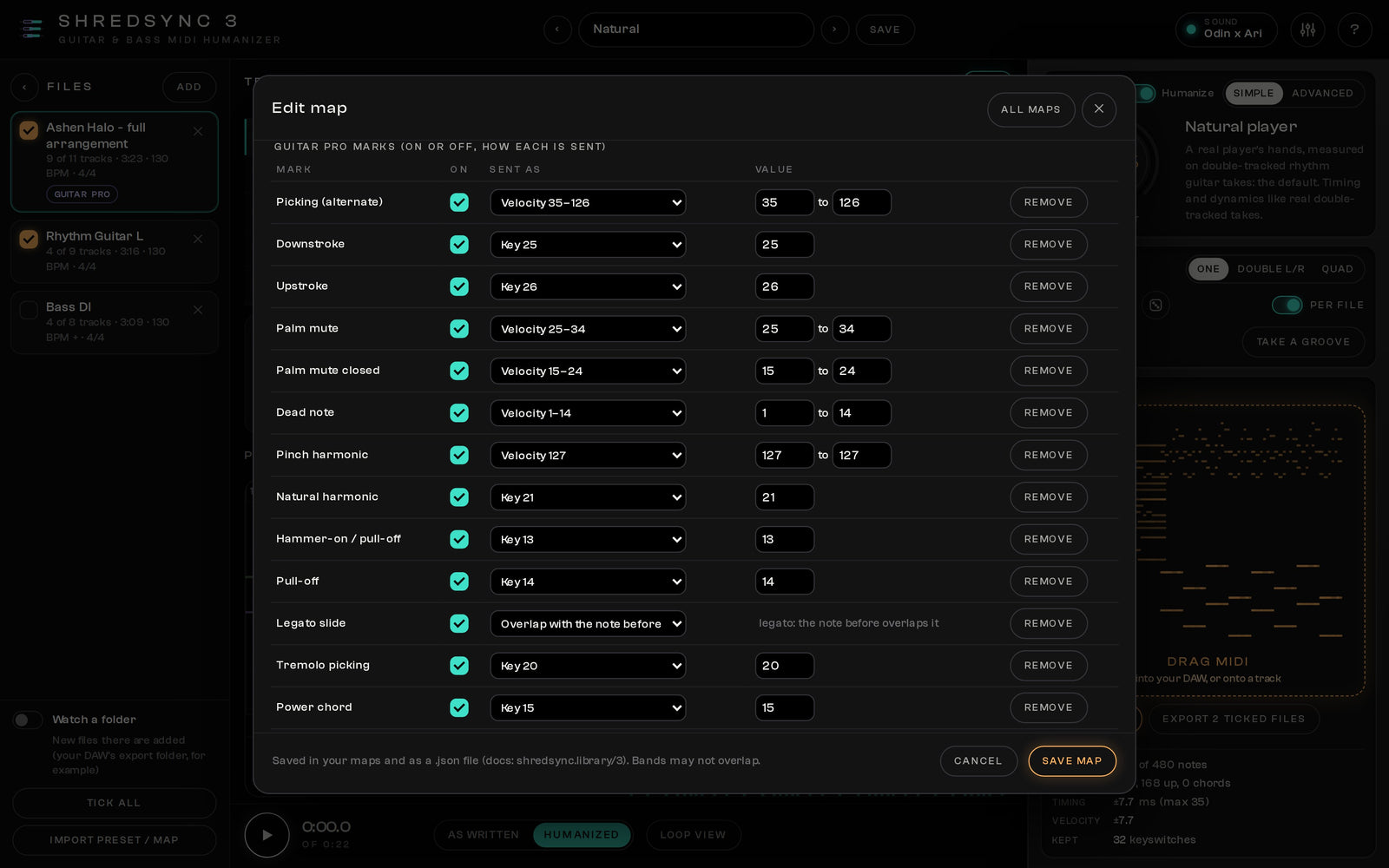
Task: Remove the Hammer-on / pull-off row
Action: click(1049, 539)
